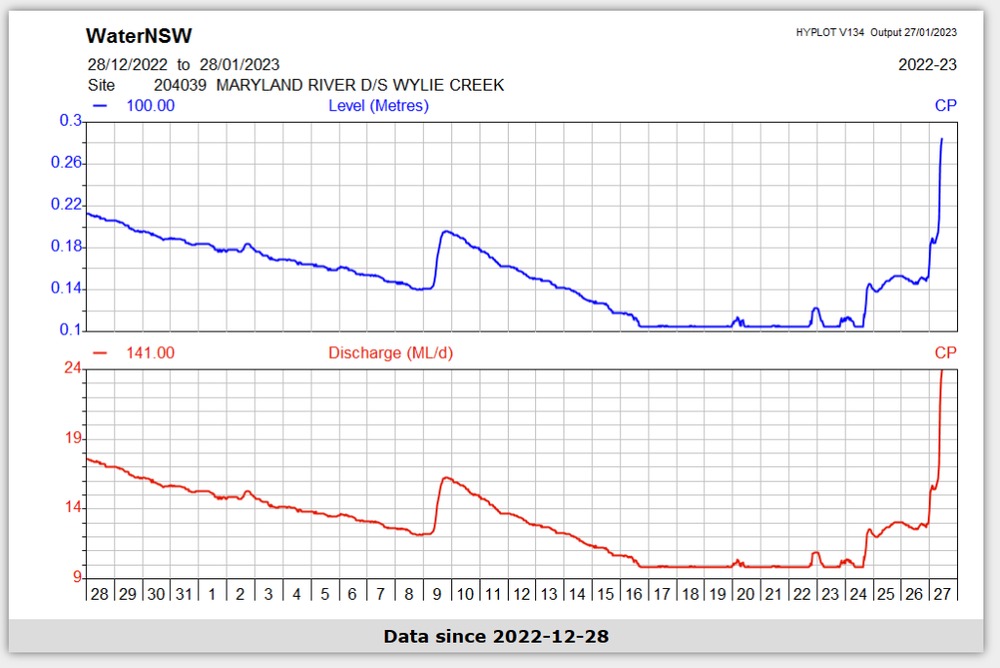Click the blue CP label on level chart
The height and width of the screenshot is (668, 1000).
pos(945,105)
